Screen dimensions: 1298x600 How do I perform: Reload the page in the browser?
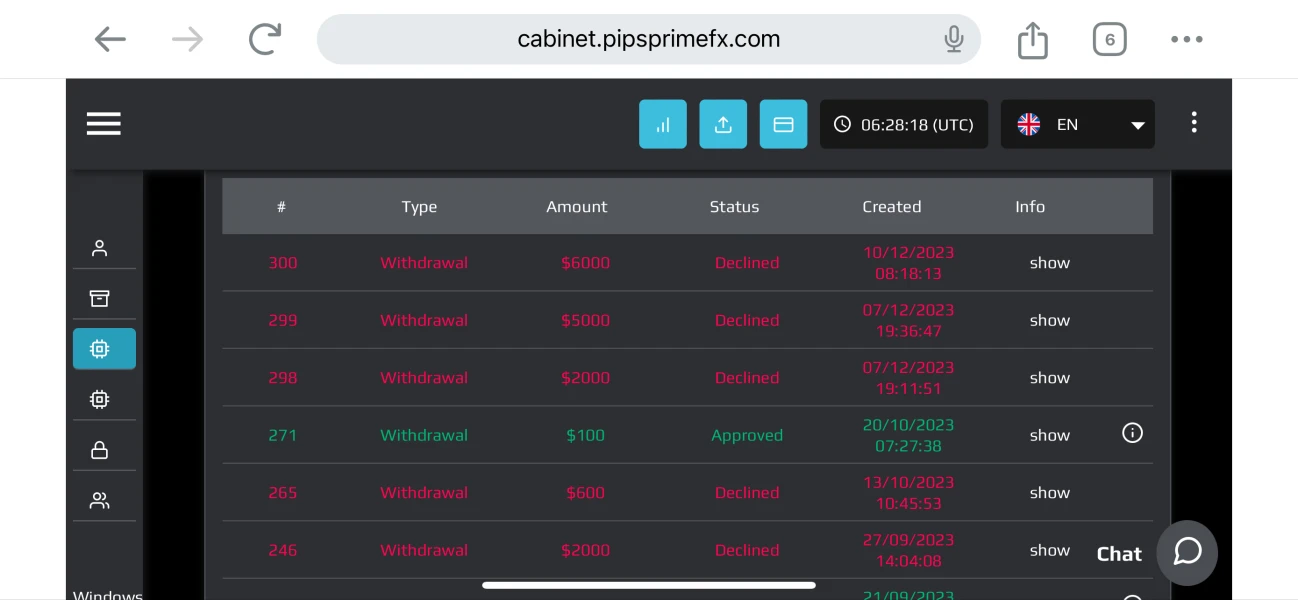(x=265, y=40)
